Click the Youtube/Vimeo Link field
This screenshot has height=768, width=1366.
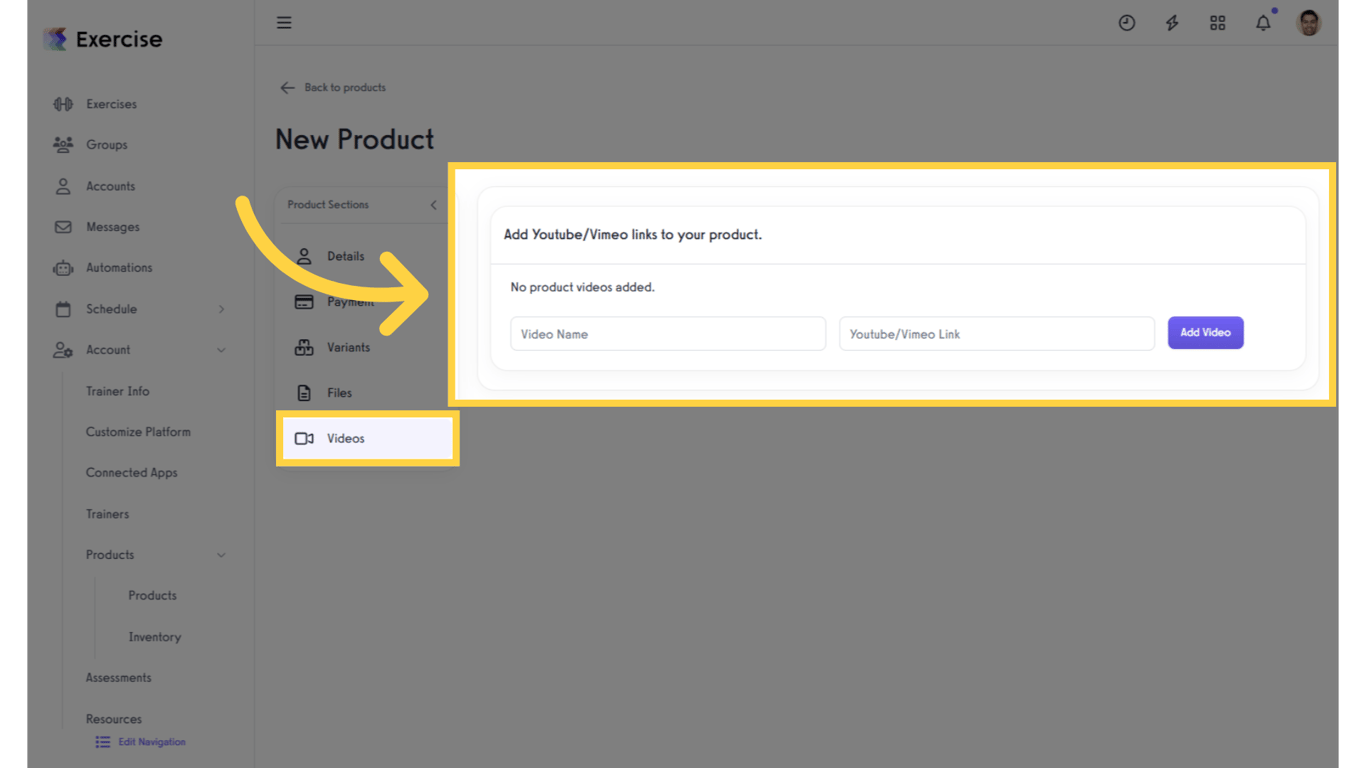(996, 334)
